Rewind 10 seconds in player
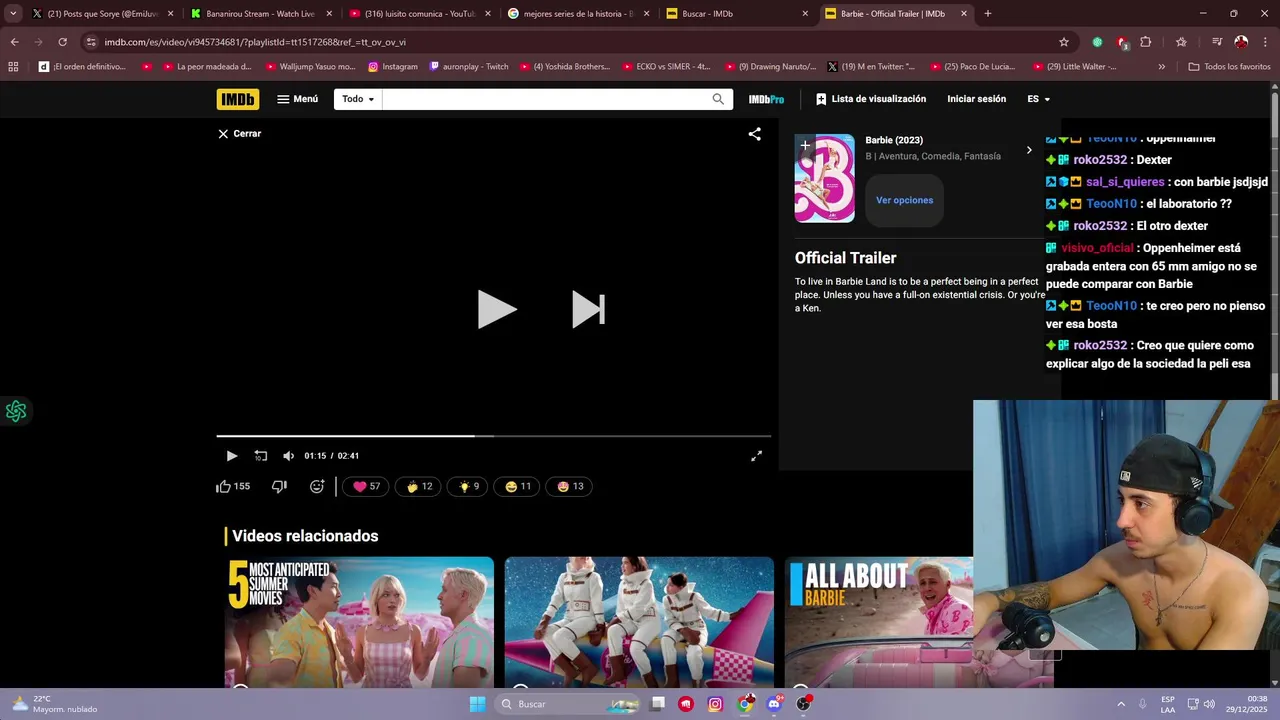This screenshot has height=720, width=1280. point(260,456)
